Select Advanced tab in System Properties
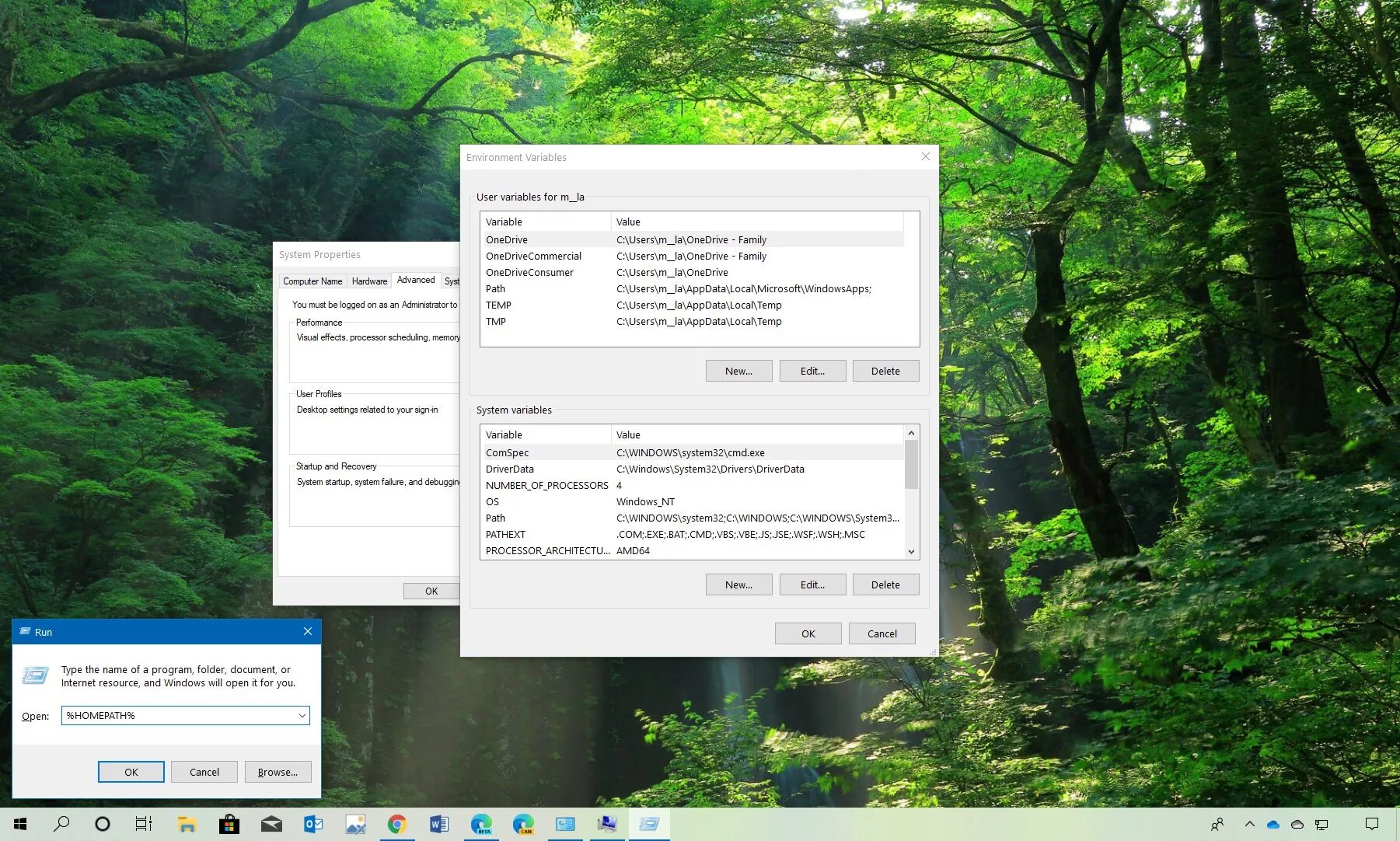This screenshot has width=1400, height=841. tap(416, 280)
